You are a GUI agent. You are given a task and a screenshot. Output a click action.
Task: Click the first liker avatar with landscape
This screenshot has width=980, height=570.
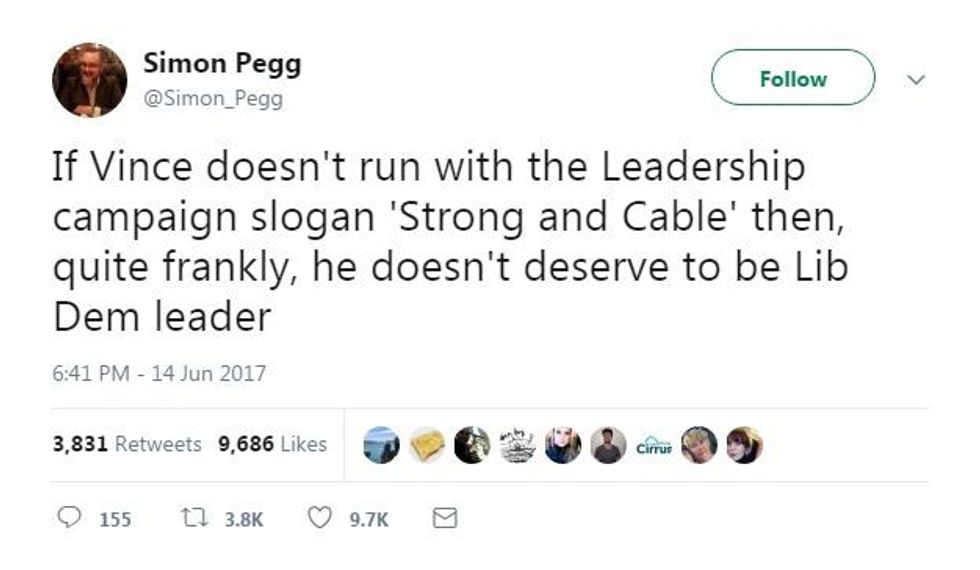[381, 445]
